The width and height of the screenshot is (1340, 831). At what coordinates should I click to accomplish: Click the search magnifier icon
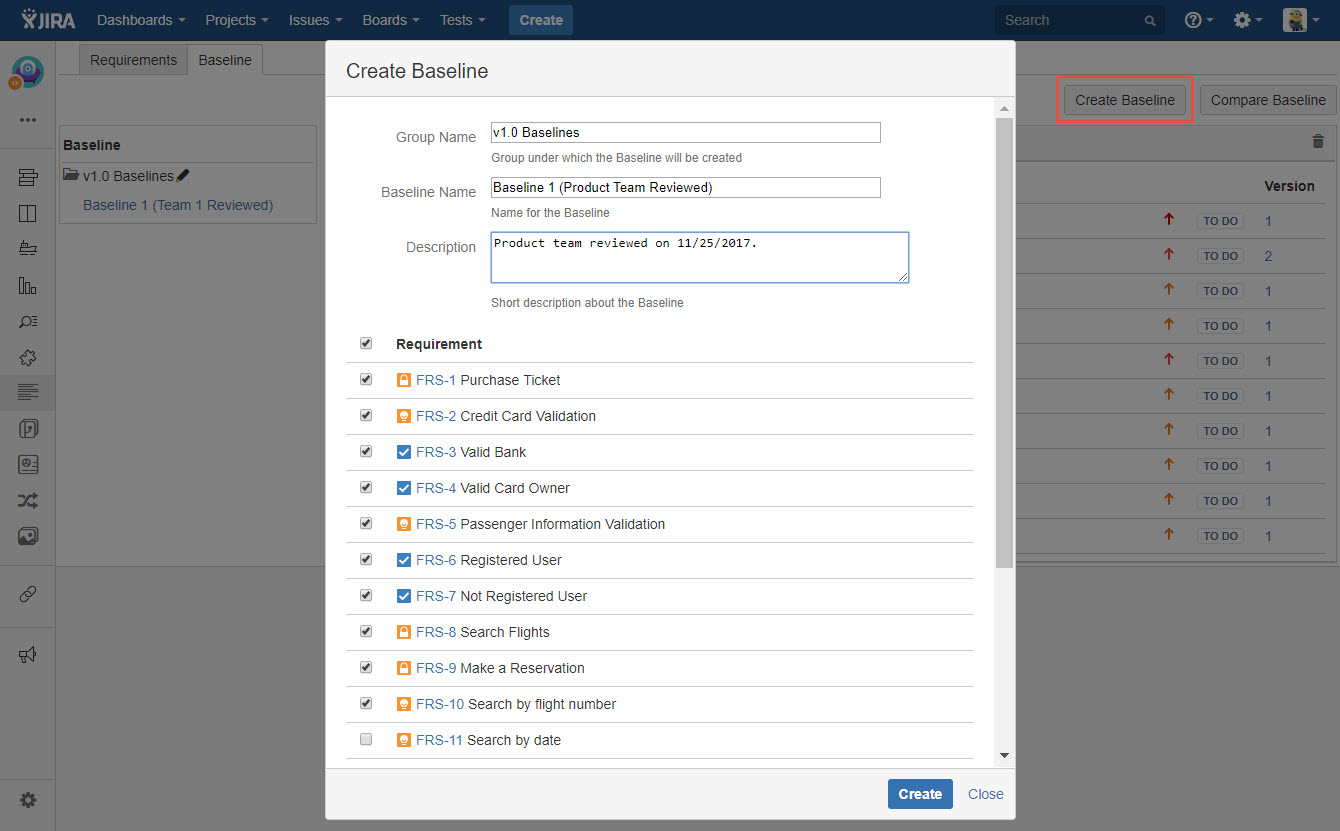1150,20
